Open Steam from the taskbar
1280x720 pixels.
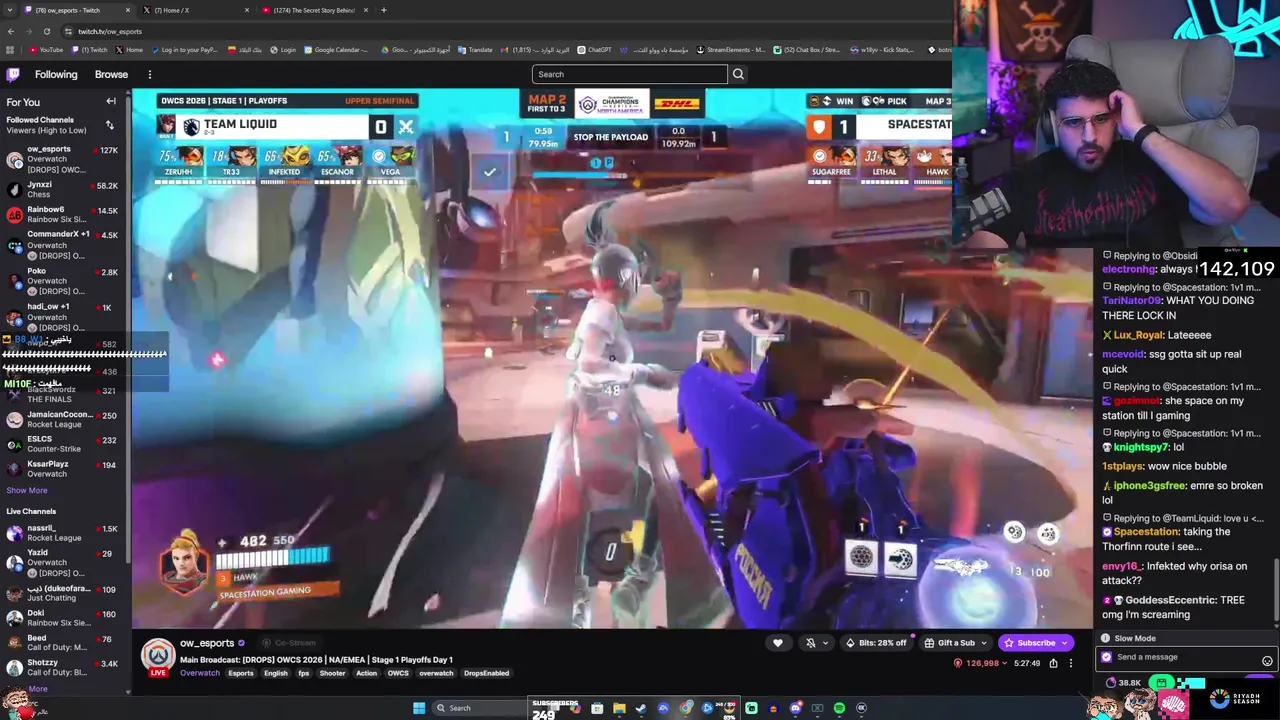[641, 708]
